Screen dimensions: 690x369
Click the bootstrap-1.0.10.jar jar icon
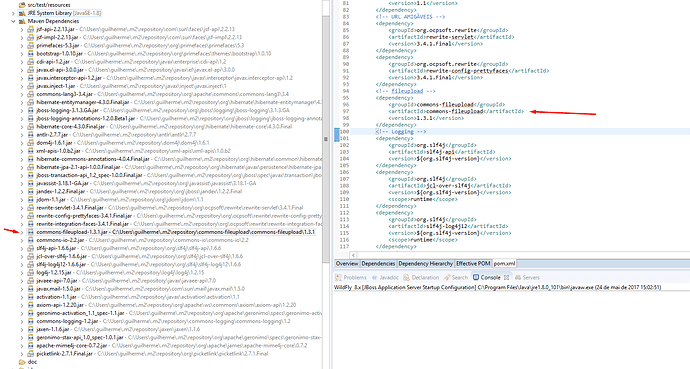30,54
